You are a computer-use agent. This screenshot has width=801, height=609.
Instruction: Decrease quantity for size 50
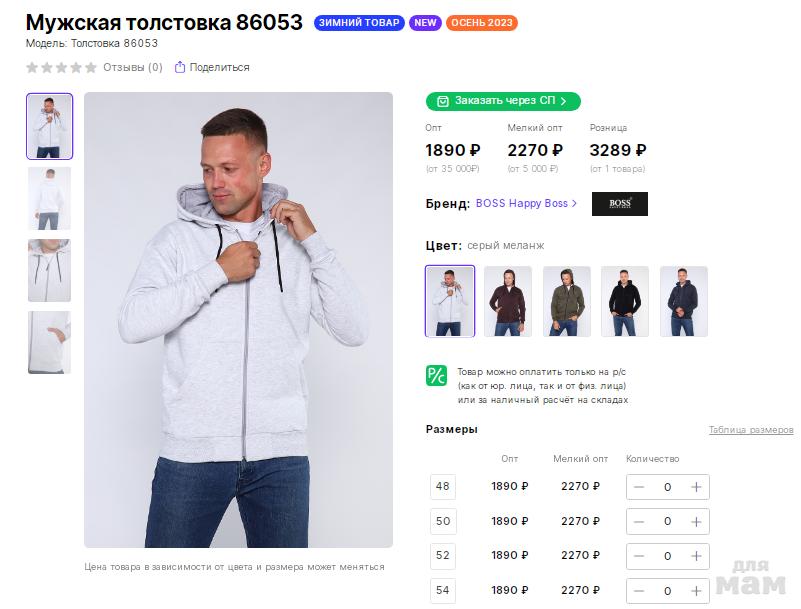click(639, 521)
